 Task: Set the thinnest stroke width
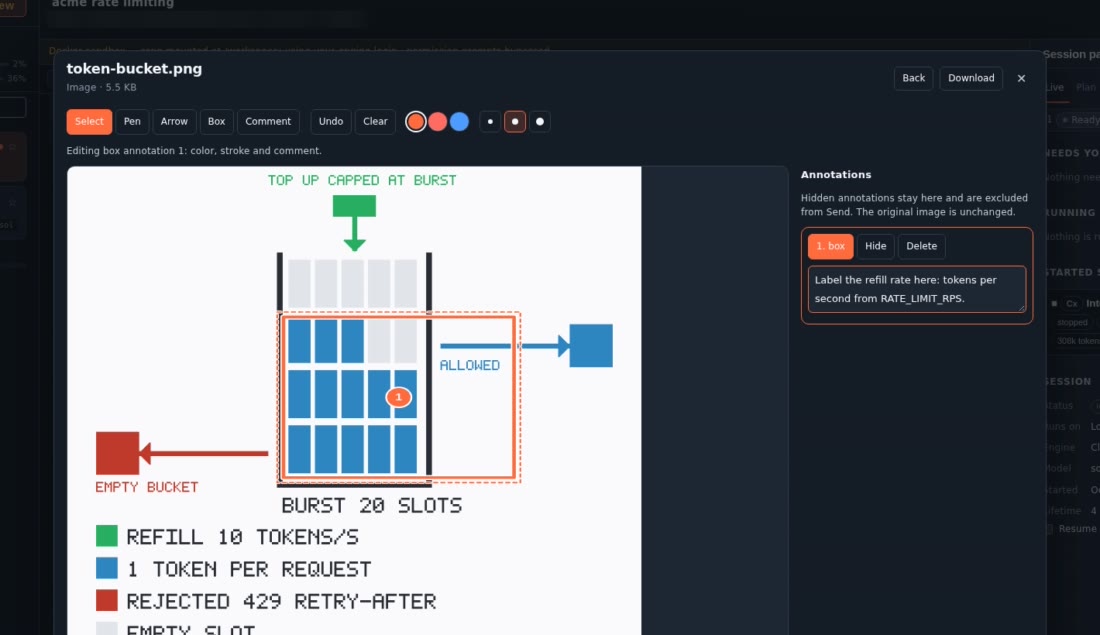point(490,121)
